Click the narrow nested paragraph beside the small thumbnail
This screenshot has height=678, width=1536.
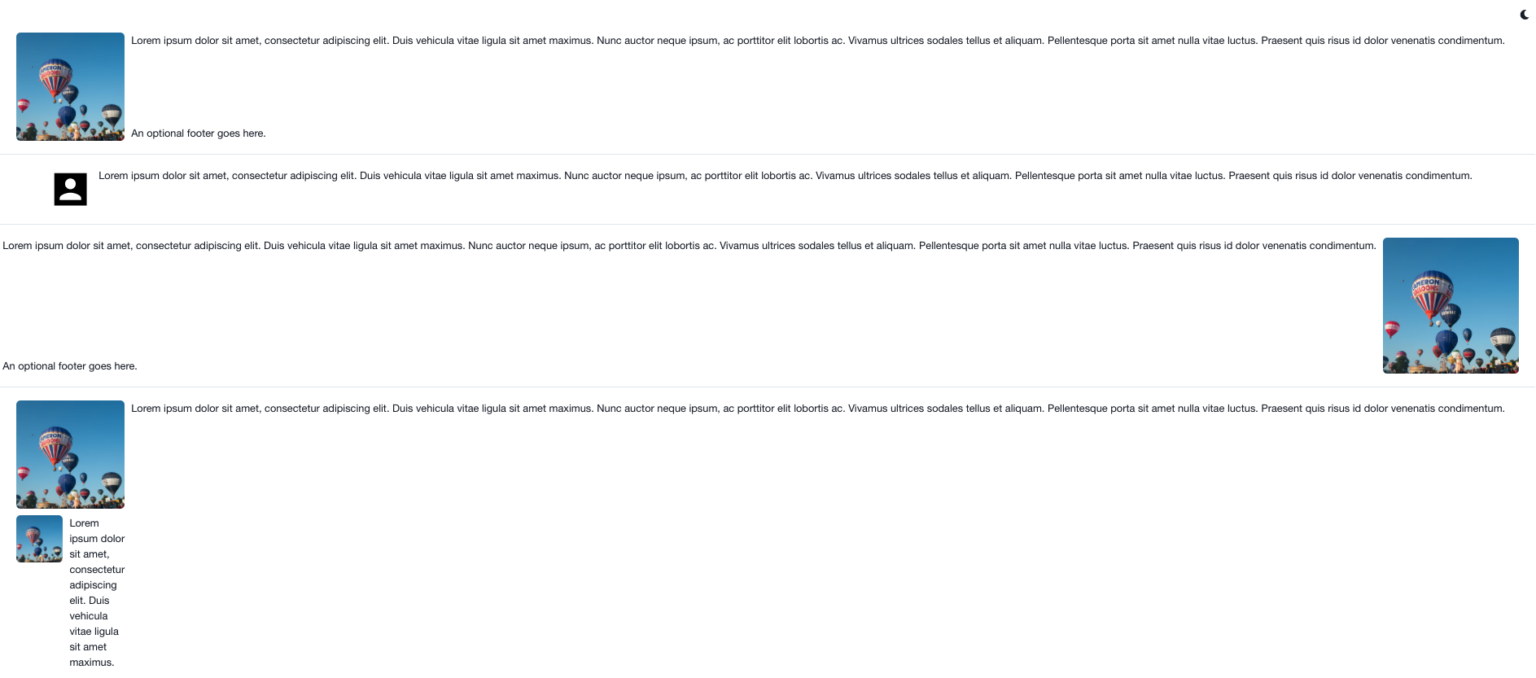(x=97, y=592)
